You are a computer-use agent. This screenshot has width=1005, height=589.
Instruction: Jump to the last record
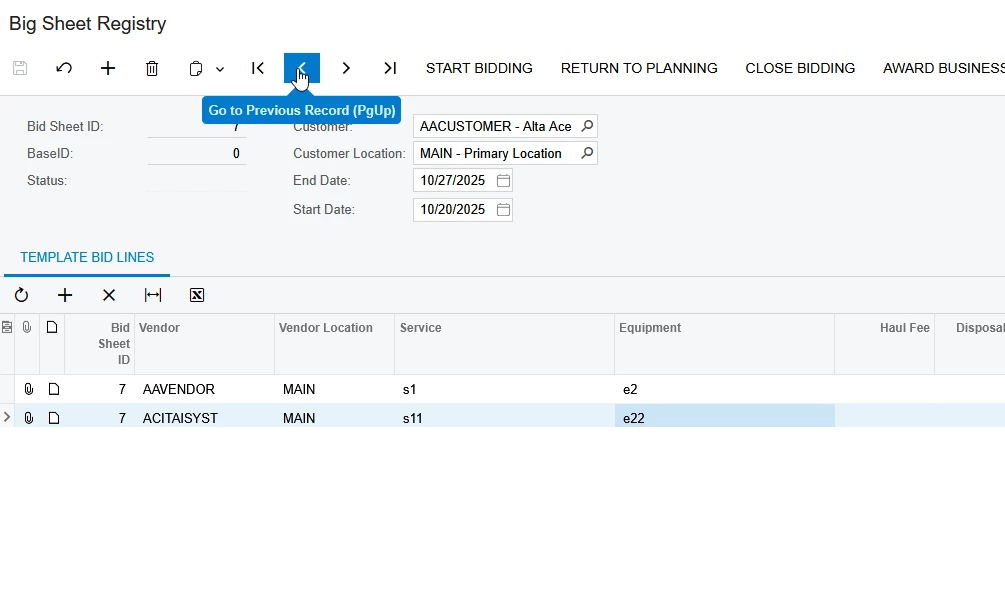[390, 68]
